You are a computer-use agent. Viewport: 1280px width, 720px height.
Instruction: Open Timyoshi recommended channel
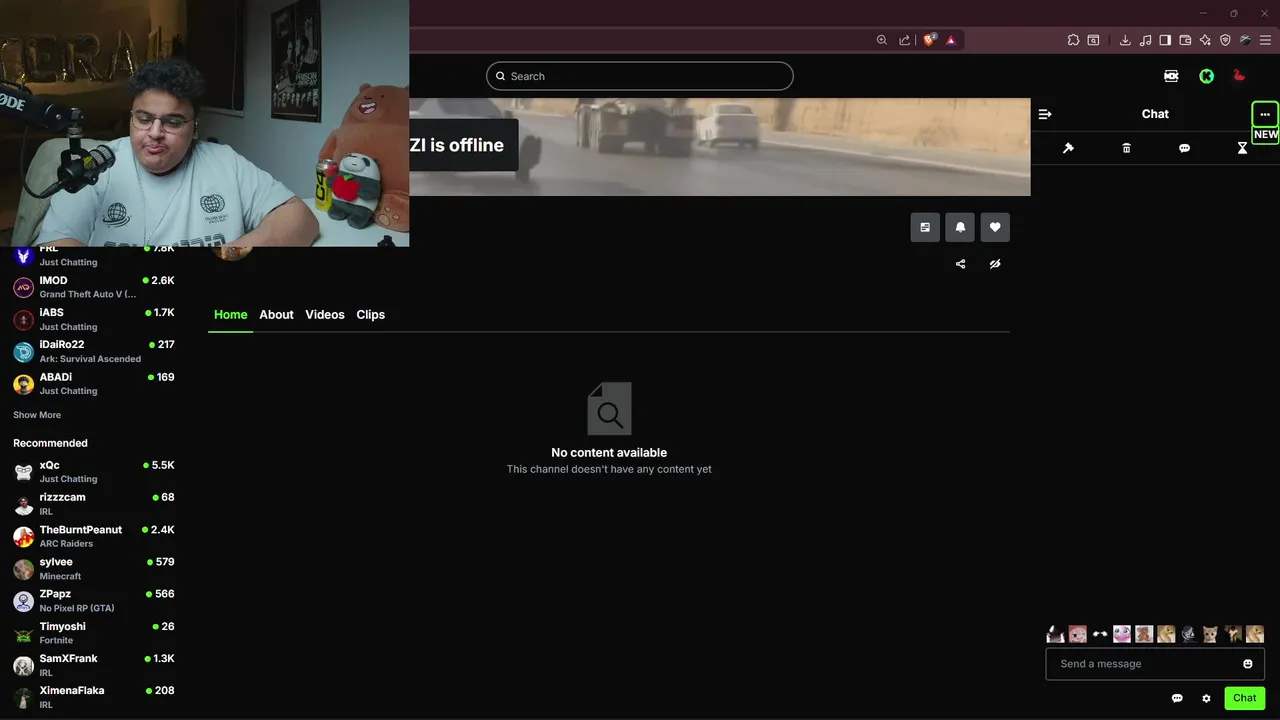[94, 633]
